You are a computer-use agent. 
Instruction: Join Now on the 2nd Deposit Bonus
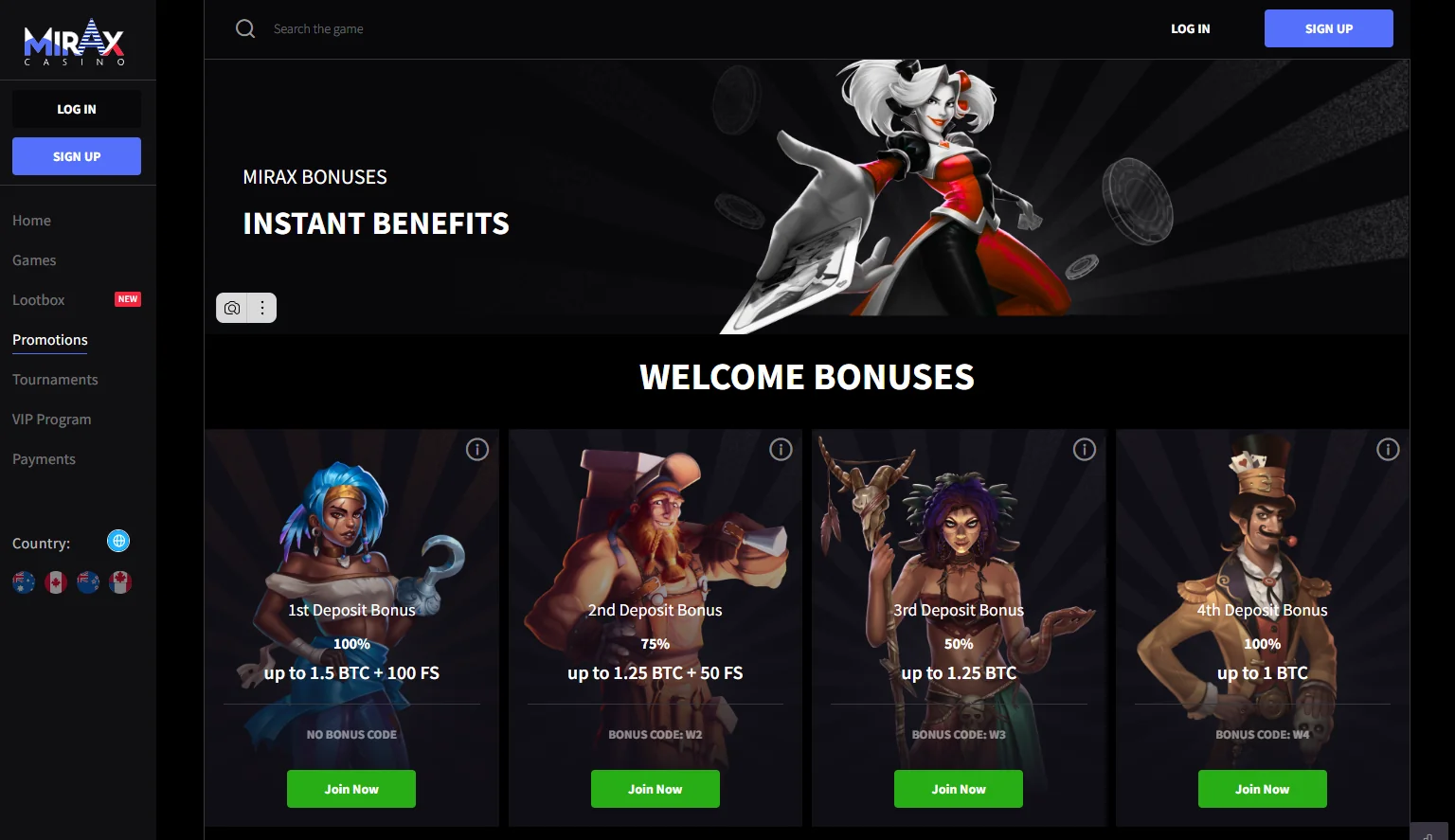click(x=656, y=789)
